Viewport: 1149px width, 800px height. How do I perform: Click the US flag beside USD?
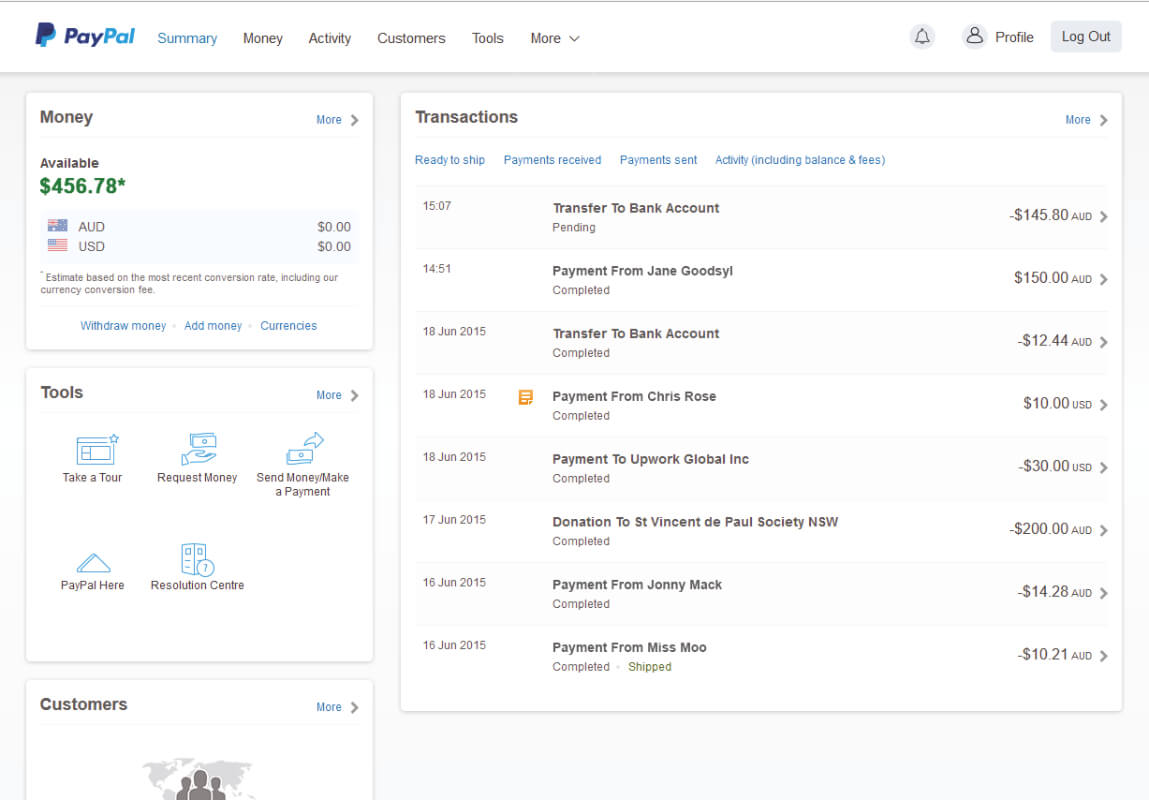point(57,245)
